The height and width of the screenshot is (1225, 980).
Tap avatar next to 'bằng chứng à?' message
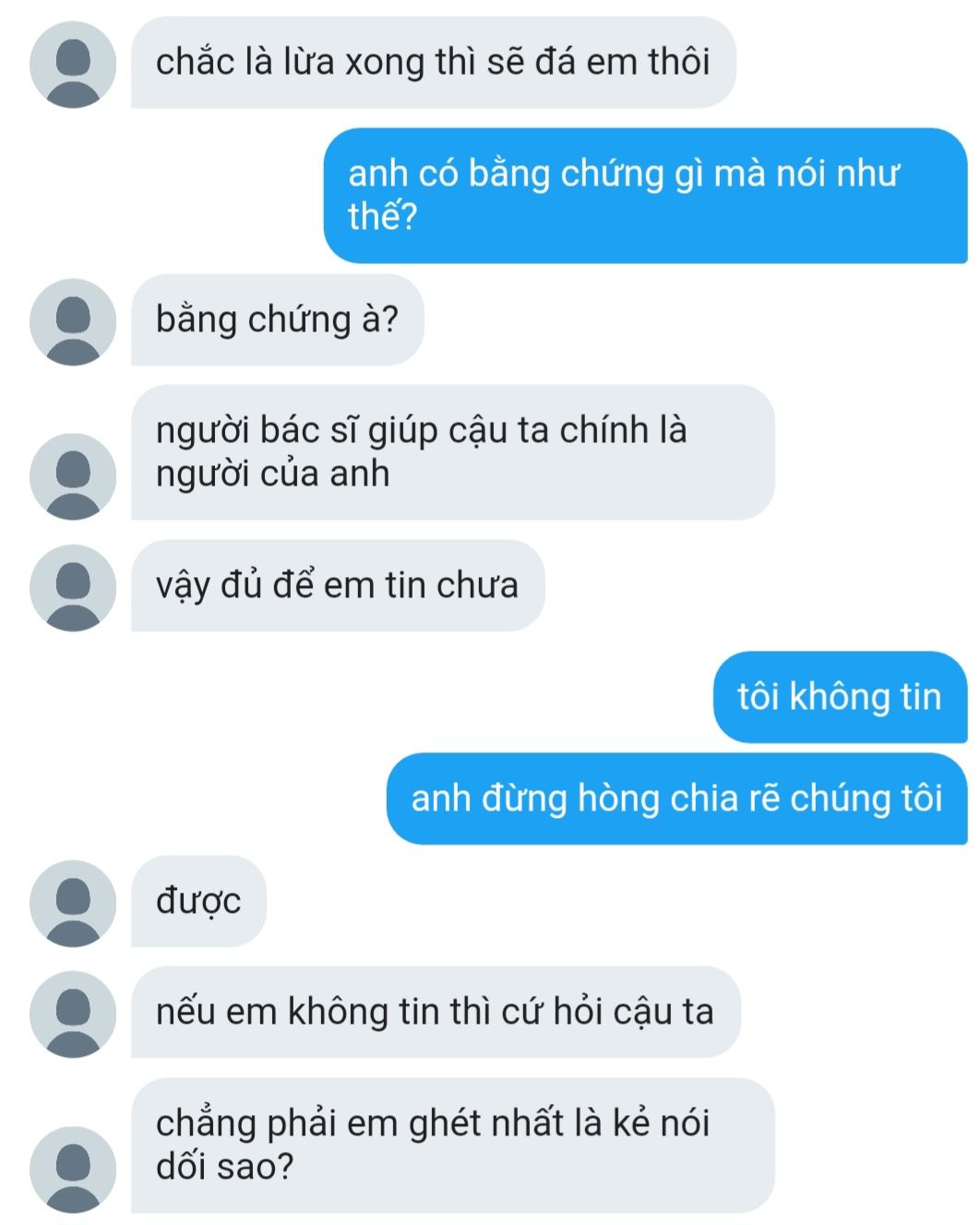73,322
